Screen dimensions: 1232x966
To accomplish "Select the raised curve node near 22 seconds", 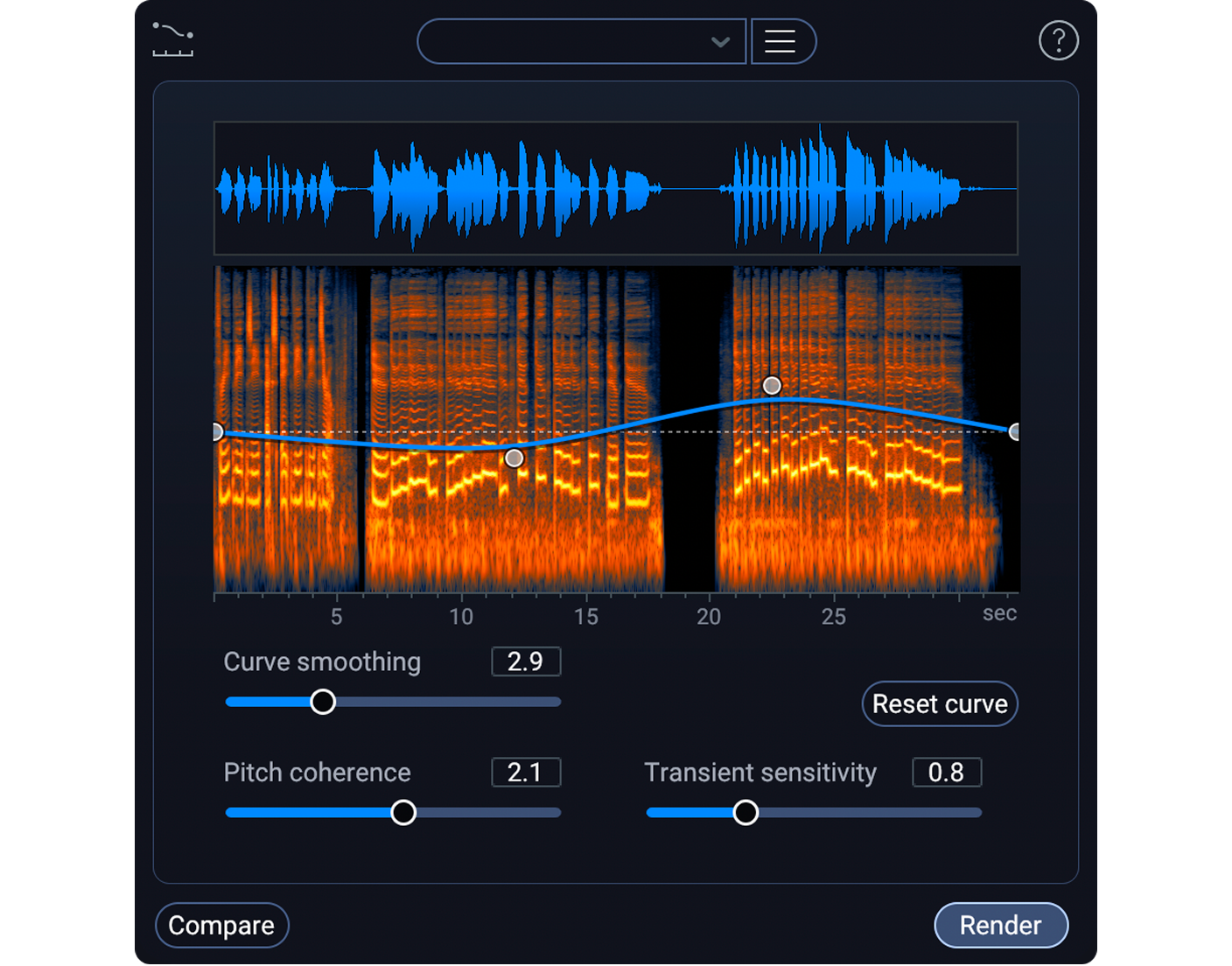I will coord(773,385).
